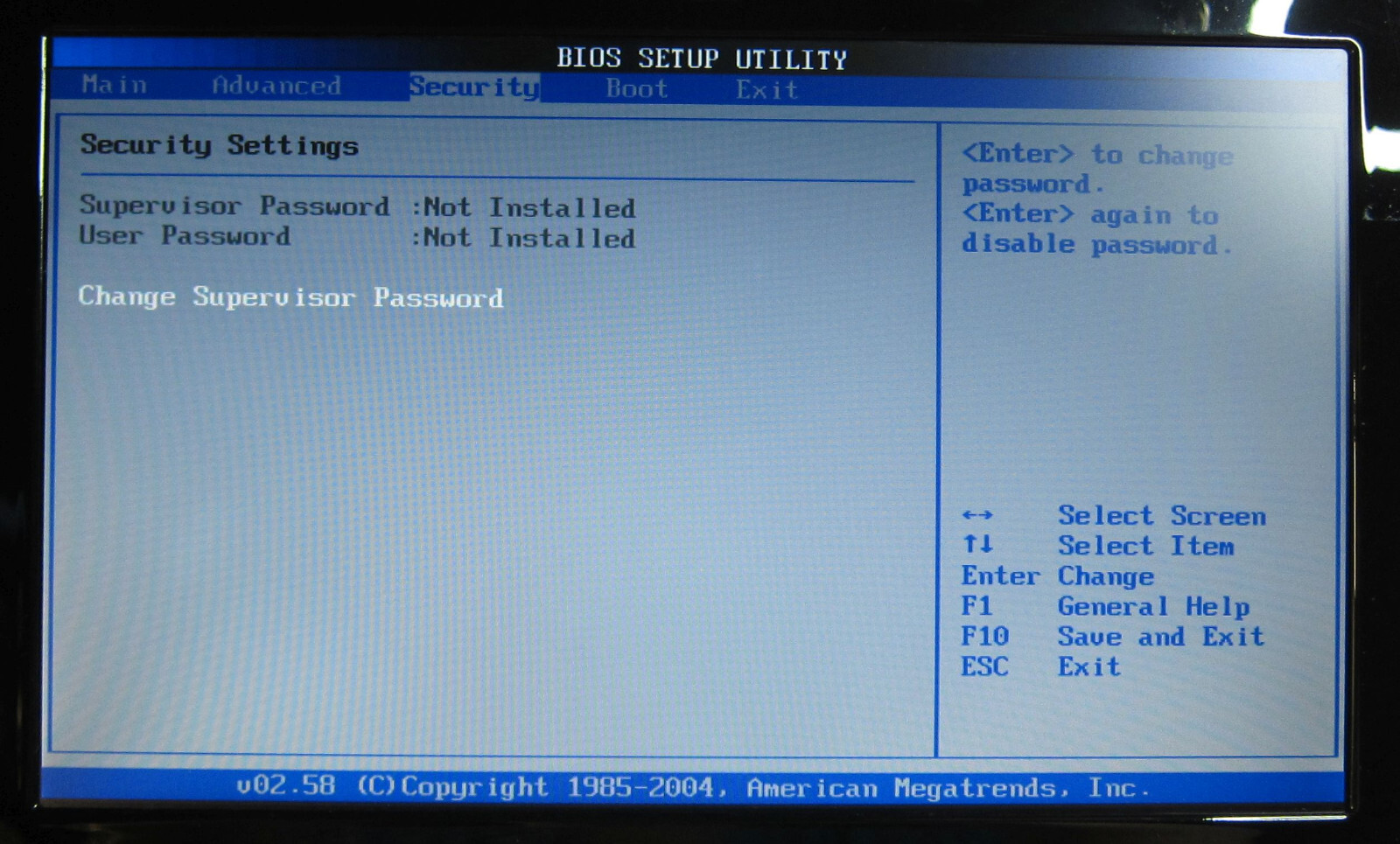
Task: Click the F10 Save and Exit hint
Action: [x=1113, y=637]
